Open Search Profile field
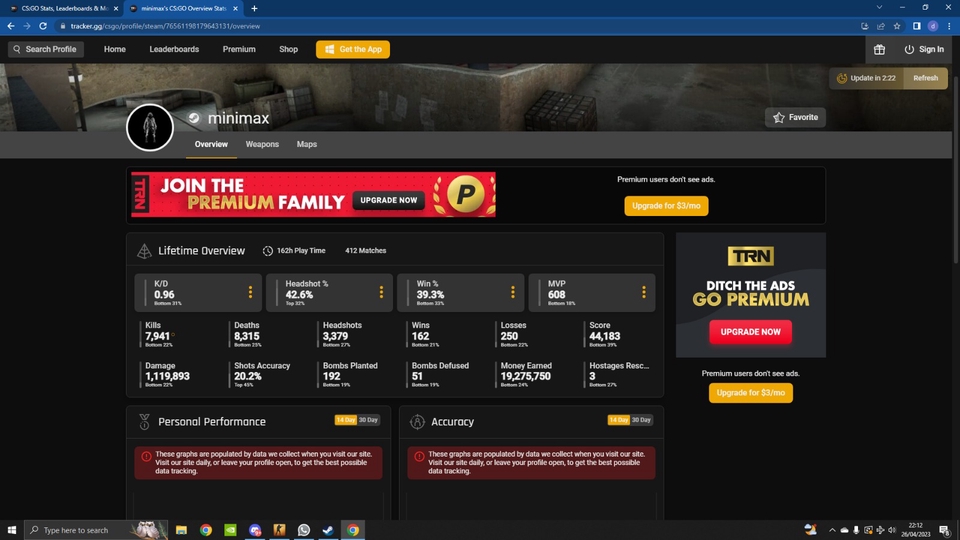 point(46,49)
